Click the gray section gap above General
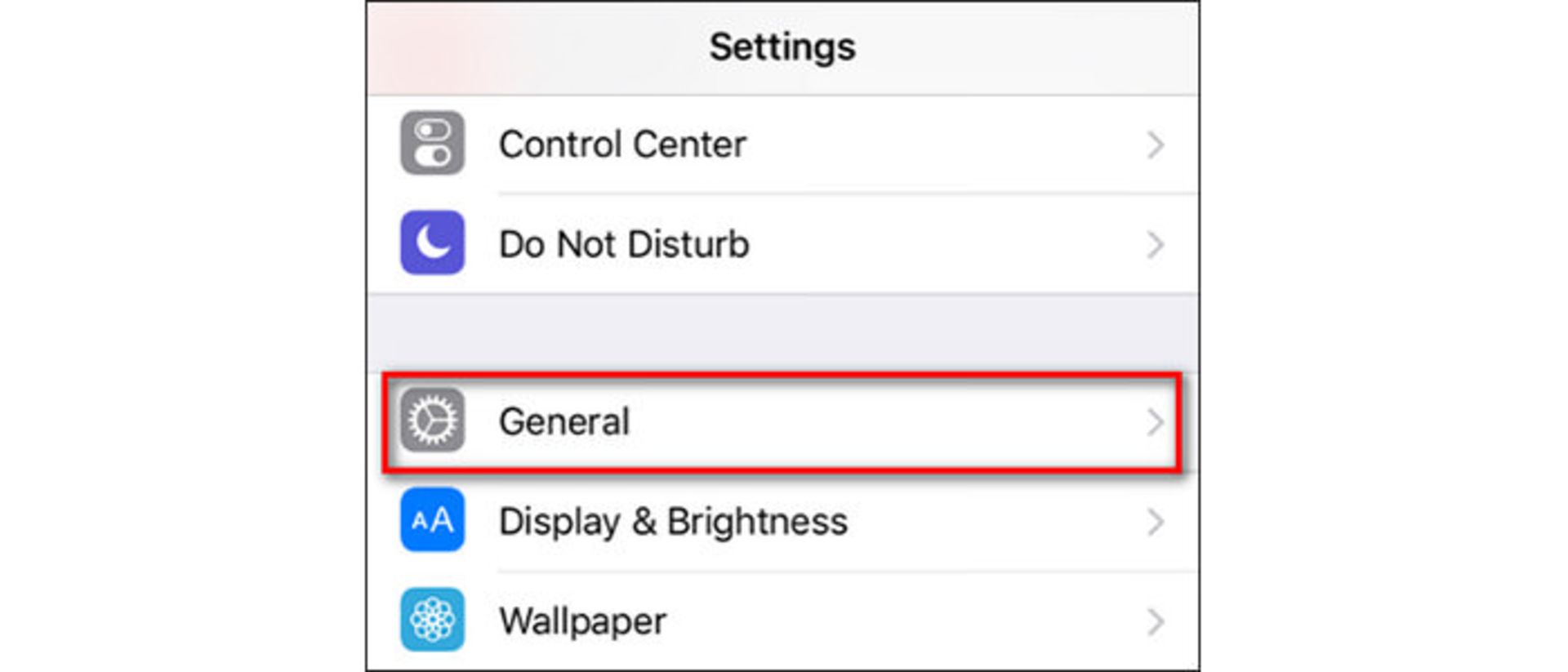This screenshot has width=1568, height=672. click(x=782, y=332)
